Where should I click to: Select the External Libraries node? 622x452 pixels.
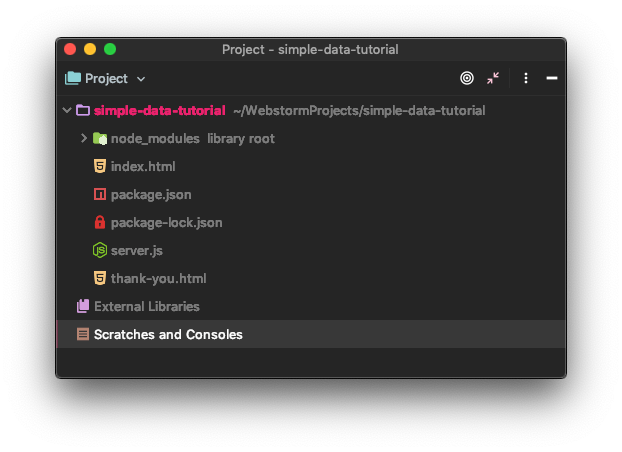(147, 306)
